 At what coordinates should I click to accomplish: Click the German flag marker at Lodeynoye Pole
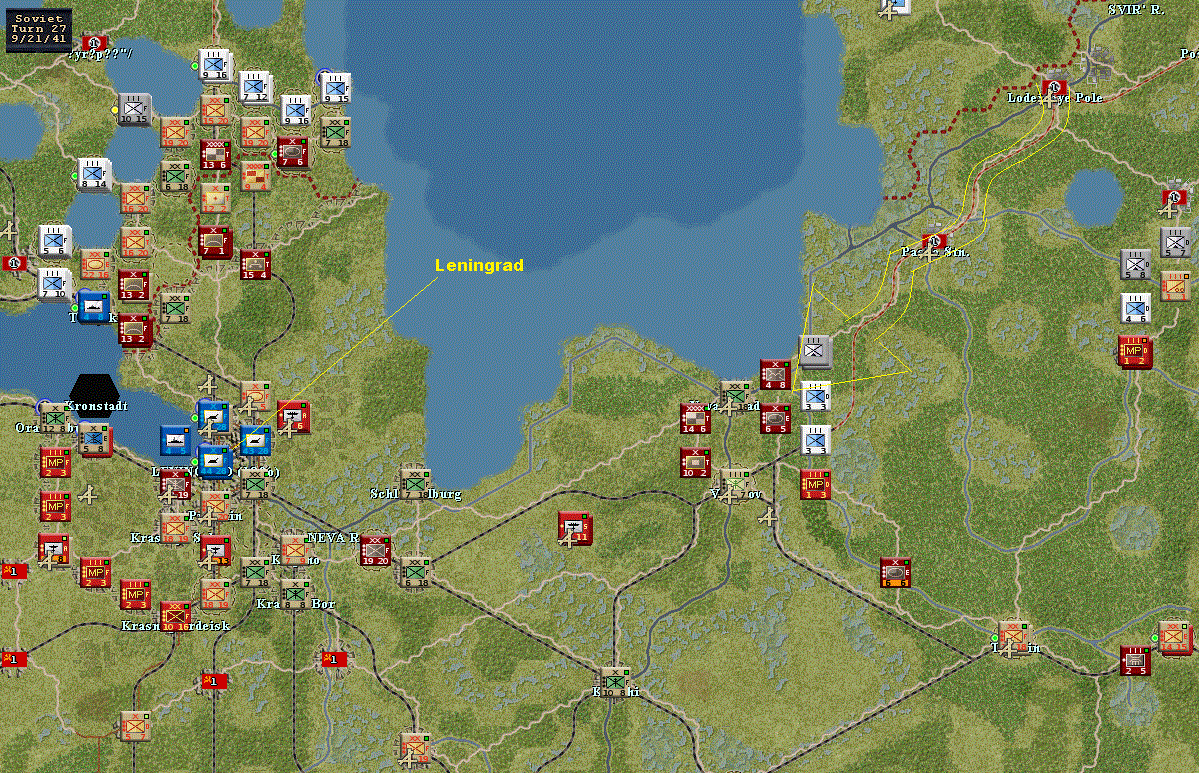tap(1054, 86)
